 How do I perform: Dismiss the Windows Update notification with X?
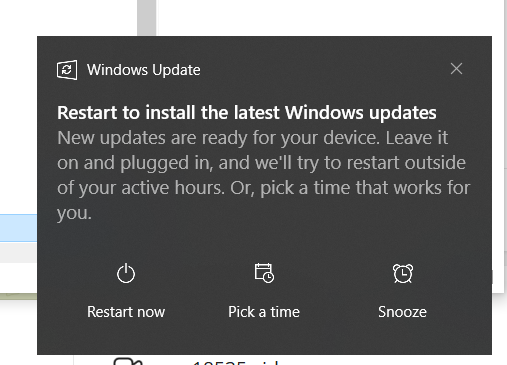click(456, 69)
